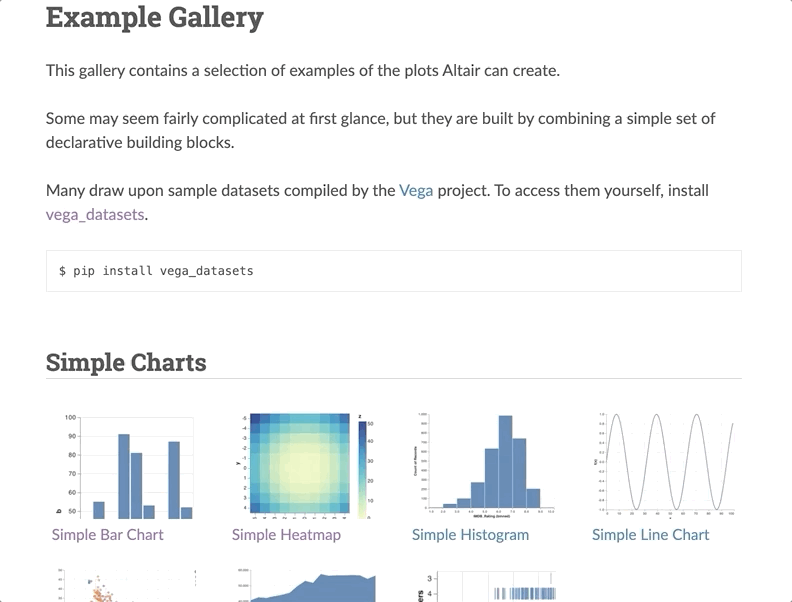Open the Simple Line Chart link
Screen dimensions: 792x602
[x=651, y=534]
